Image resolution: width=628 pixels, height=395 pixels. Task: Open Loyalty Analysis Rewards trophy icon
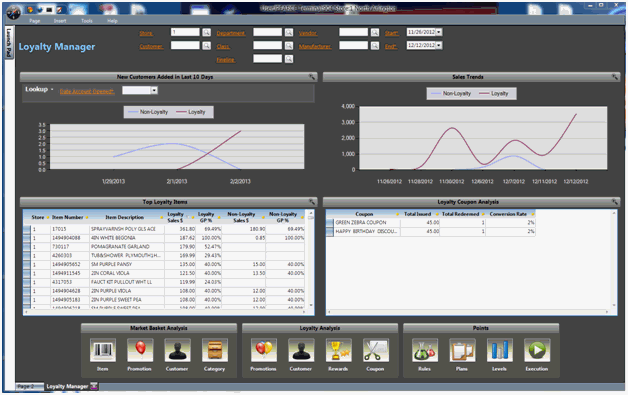tap(338, 350)
